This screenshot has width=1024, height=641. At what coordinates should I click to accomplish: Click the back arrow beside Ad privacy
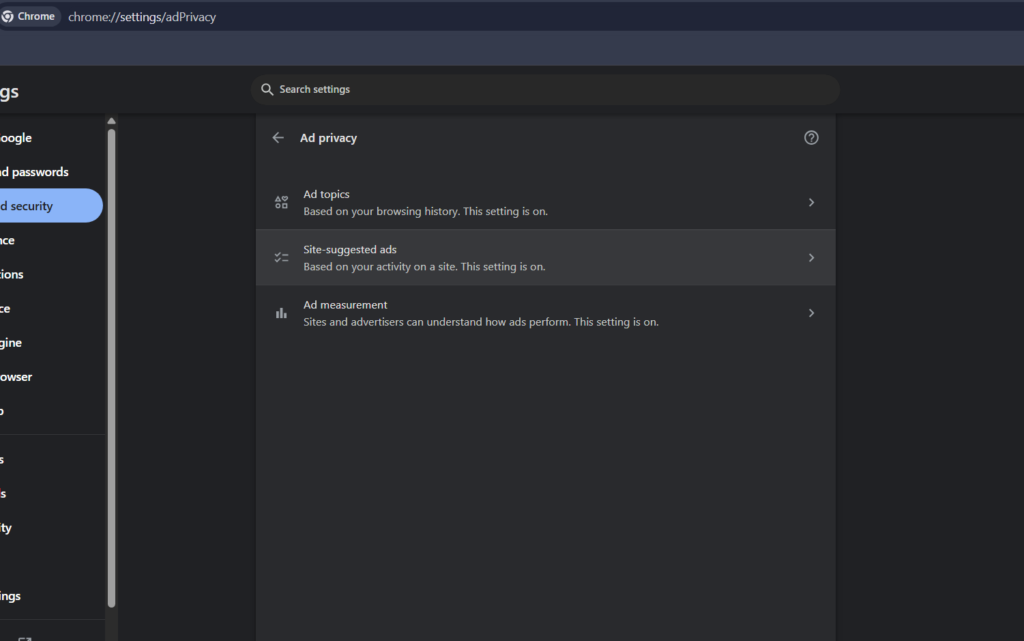coord(278,137)
